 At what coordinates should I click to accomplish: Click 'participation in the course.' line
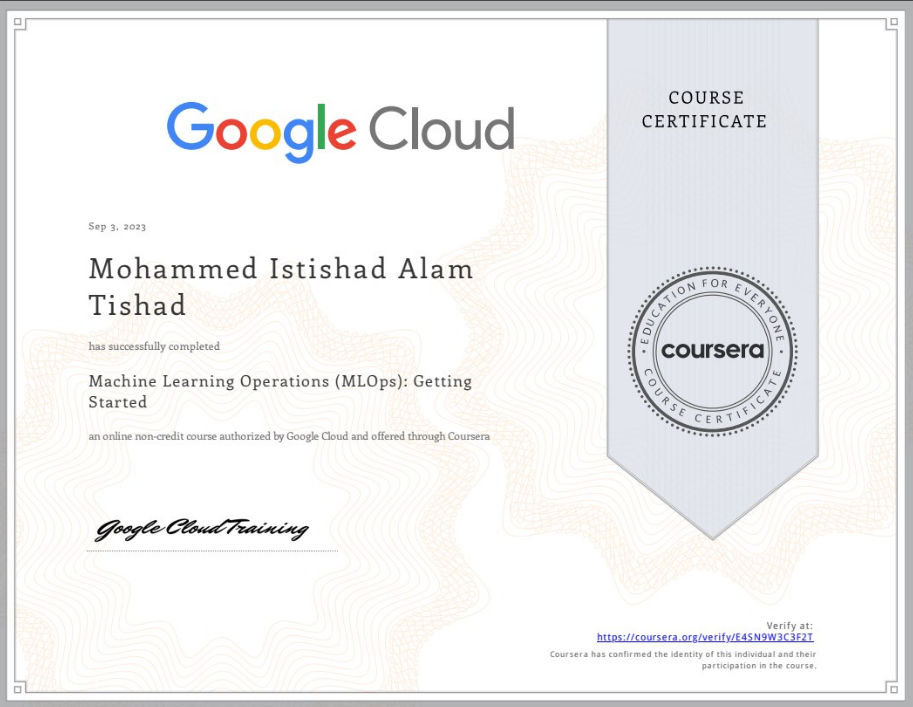(x=759, y=666)
